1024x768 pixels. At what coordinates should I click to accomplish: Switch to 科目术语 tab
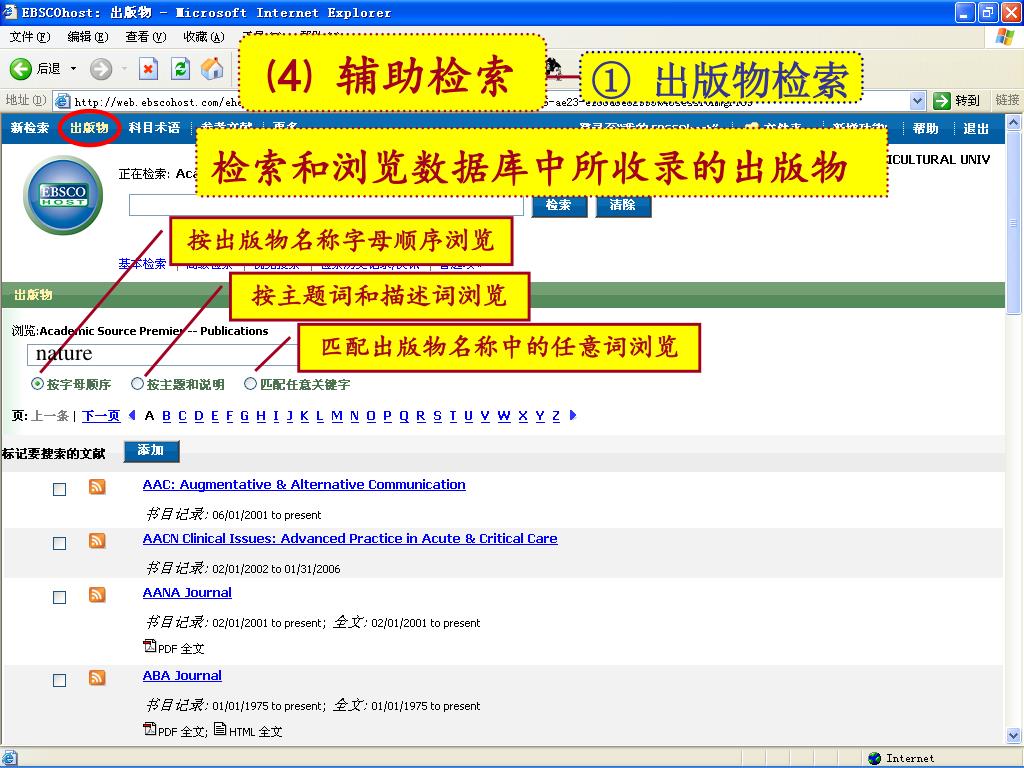(153, 128)
